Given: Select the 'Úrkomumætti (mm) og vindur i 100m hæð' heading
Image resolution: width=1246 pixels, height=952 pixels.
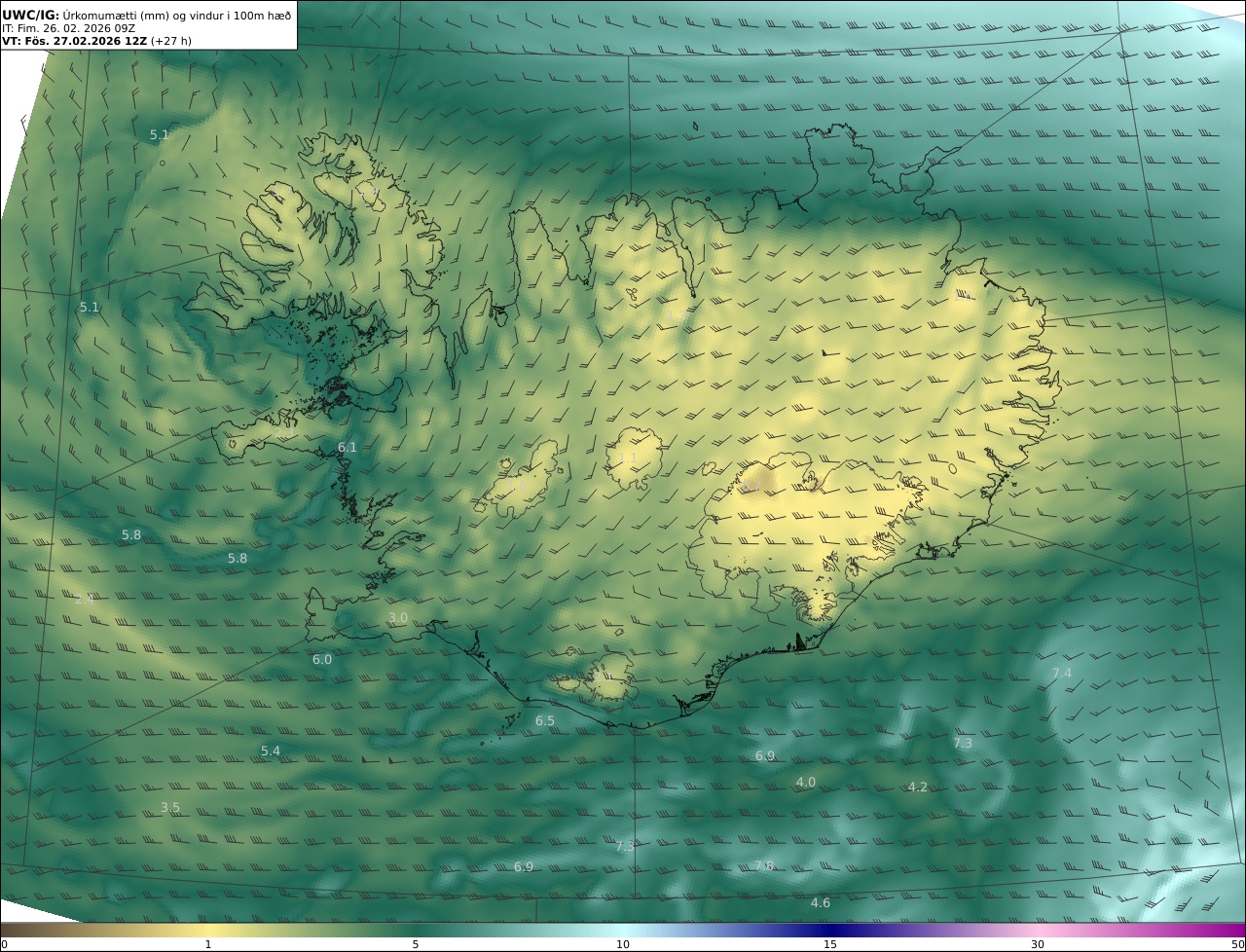Looking at the screenshot, I should (x=177, y=15).
